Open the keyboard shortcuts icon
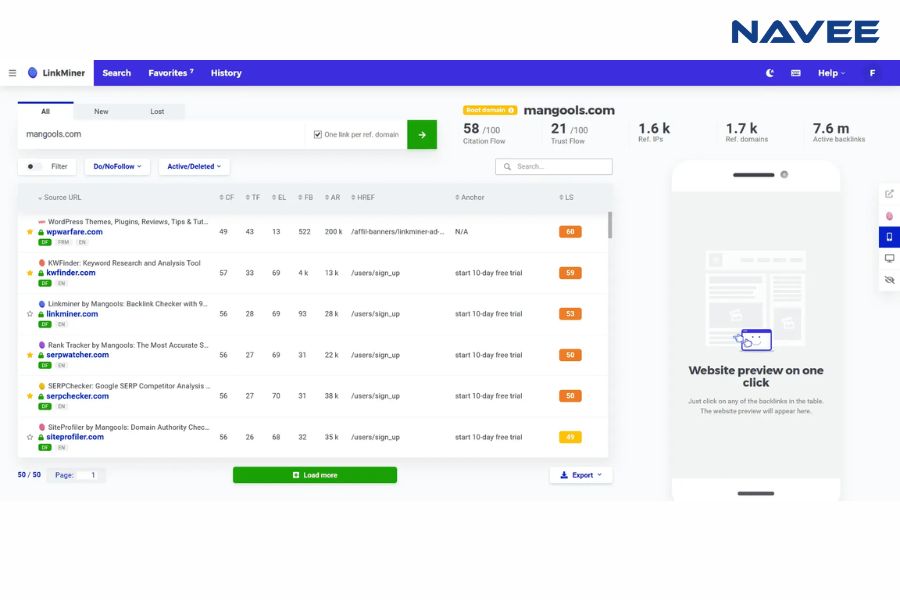This screenshot has height=600, width=900. pyautogui.click(x=796, y=73)
